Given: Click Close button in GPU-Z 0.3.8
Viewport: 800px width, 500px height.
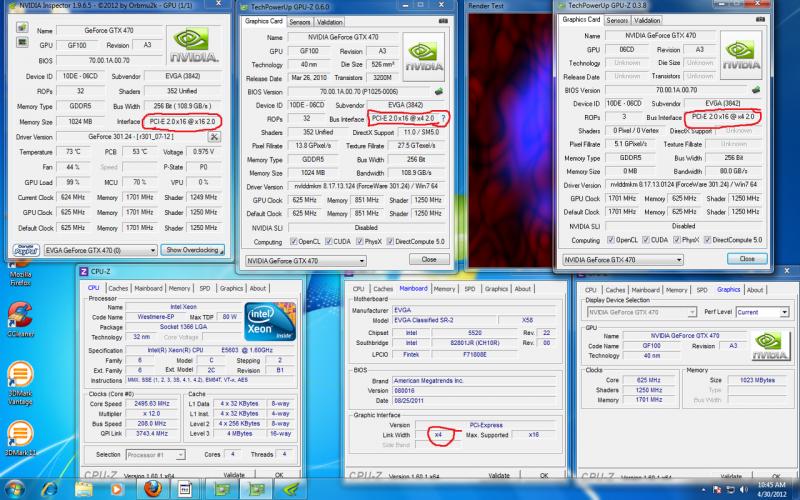Looking at the screenshot, I should click(747, 259).
